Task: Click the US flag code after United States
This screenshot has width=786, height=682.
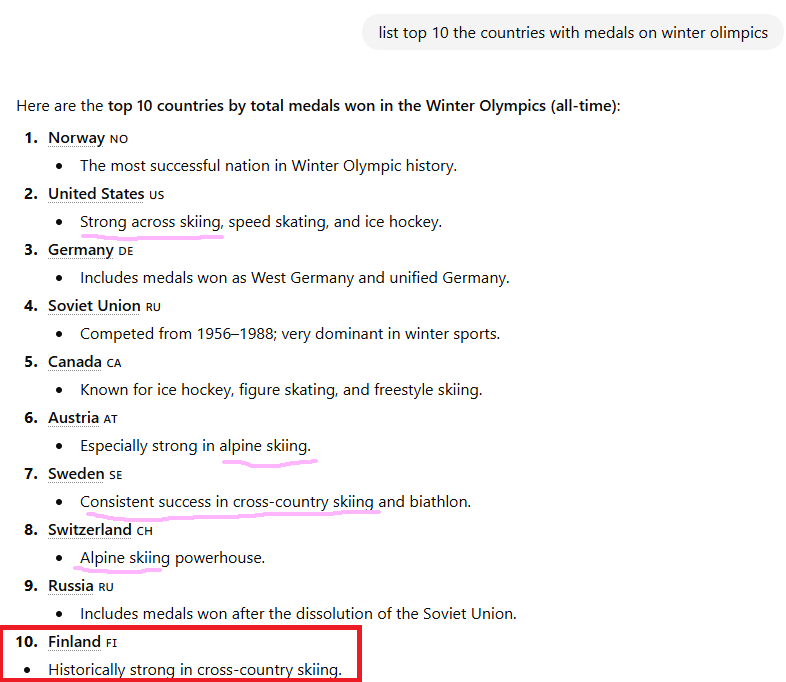Action: click(x=156, y=195)
